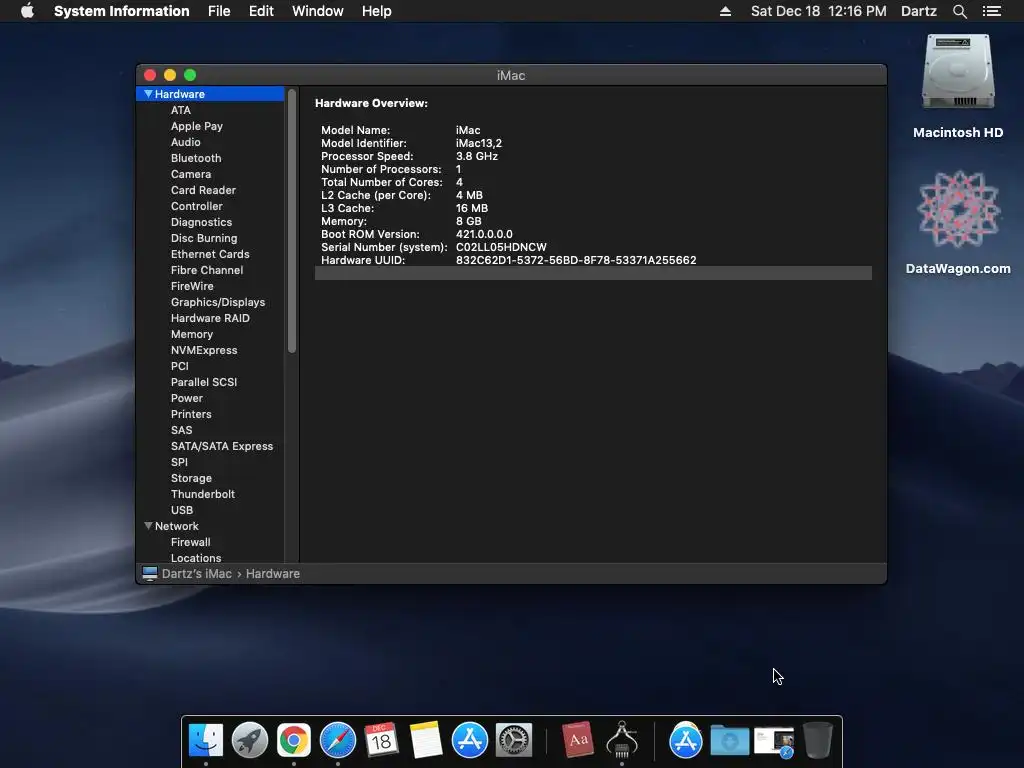Open the Applications stack in Dock

pos(685,741)
